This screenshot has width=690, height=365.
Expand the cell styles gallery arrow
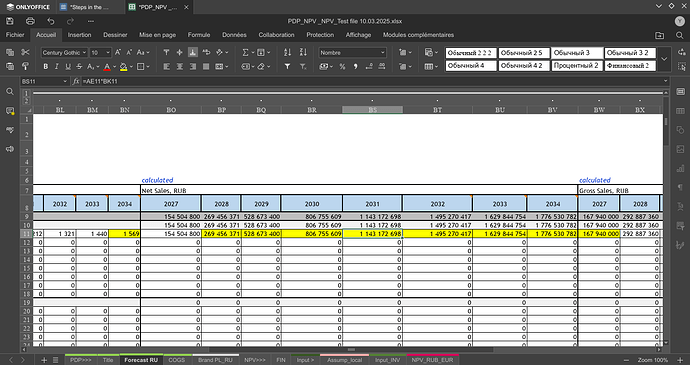click(664, 59)
